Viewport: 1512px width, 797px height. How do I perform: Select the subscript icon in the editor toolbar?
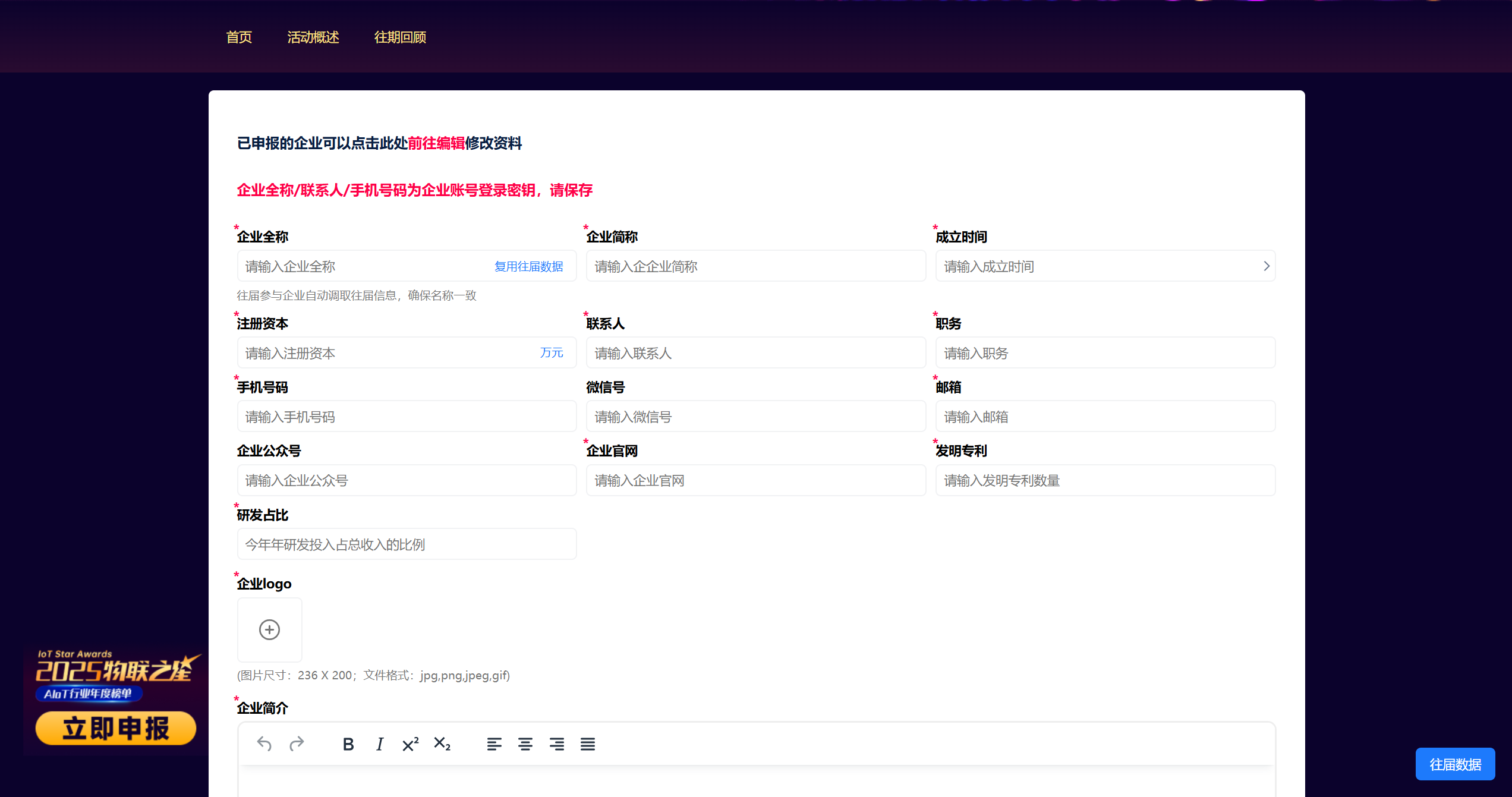[x=442, y=744]
